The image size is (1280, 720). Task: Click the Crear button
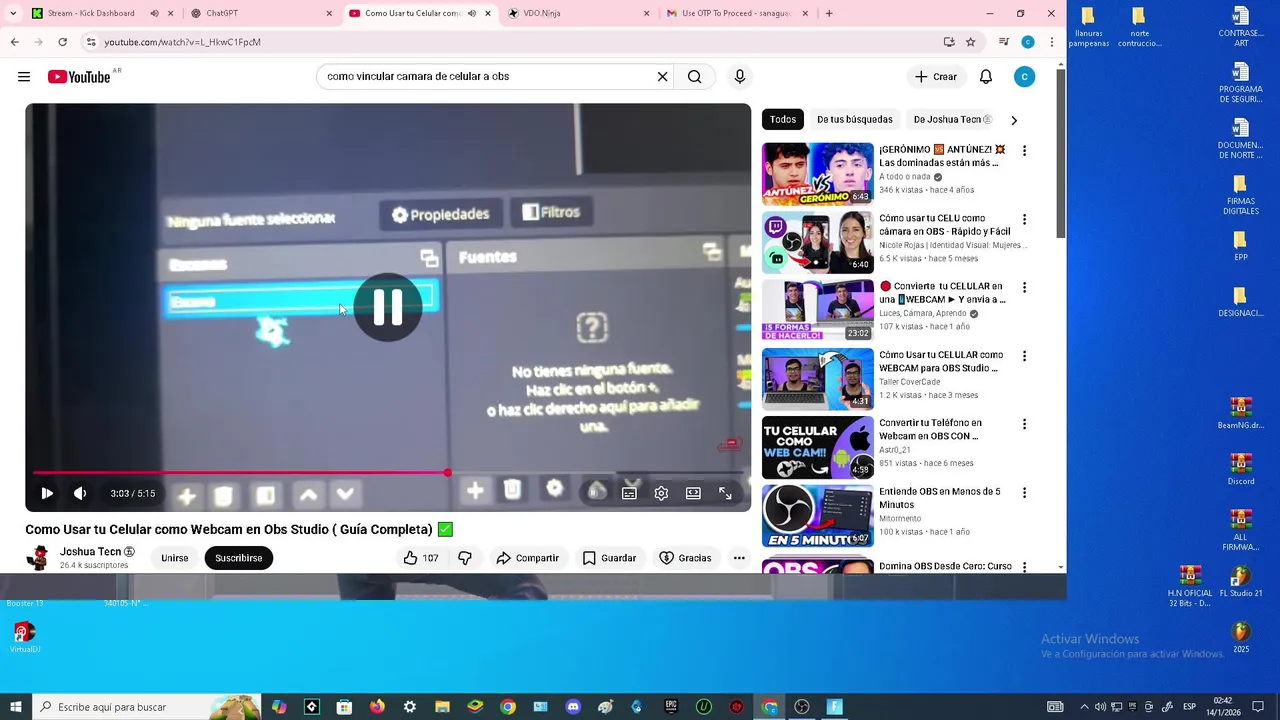(936, 77)
